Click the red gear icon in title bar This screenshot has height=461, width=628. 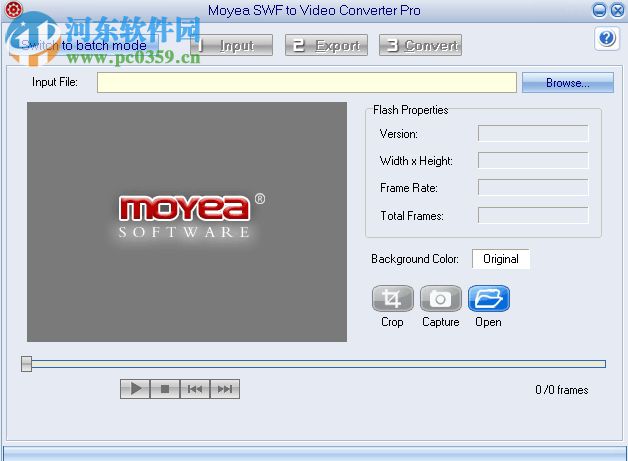[13, 10]
